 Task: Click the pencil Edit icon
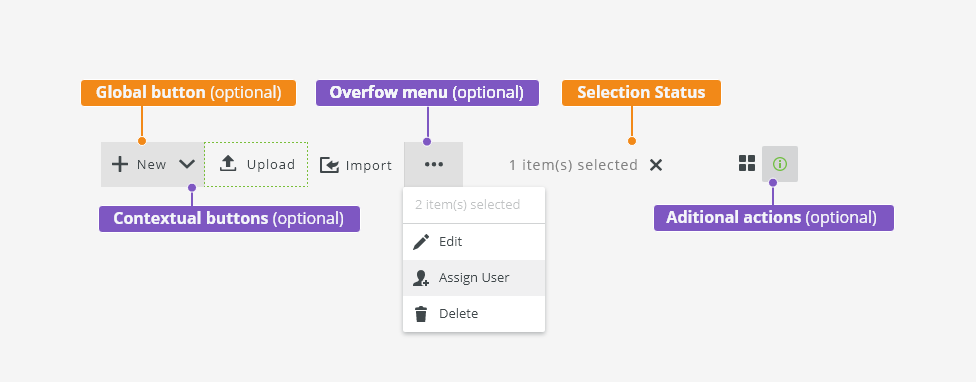421,241
